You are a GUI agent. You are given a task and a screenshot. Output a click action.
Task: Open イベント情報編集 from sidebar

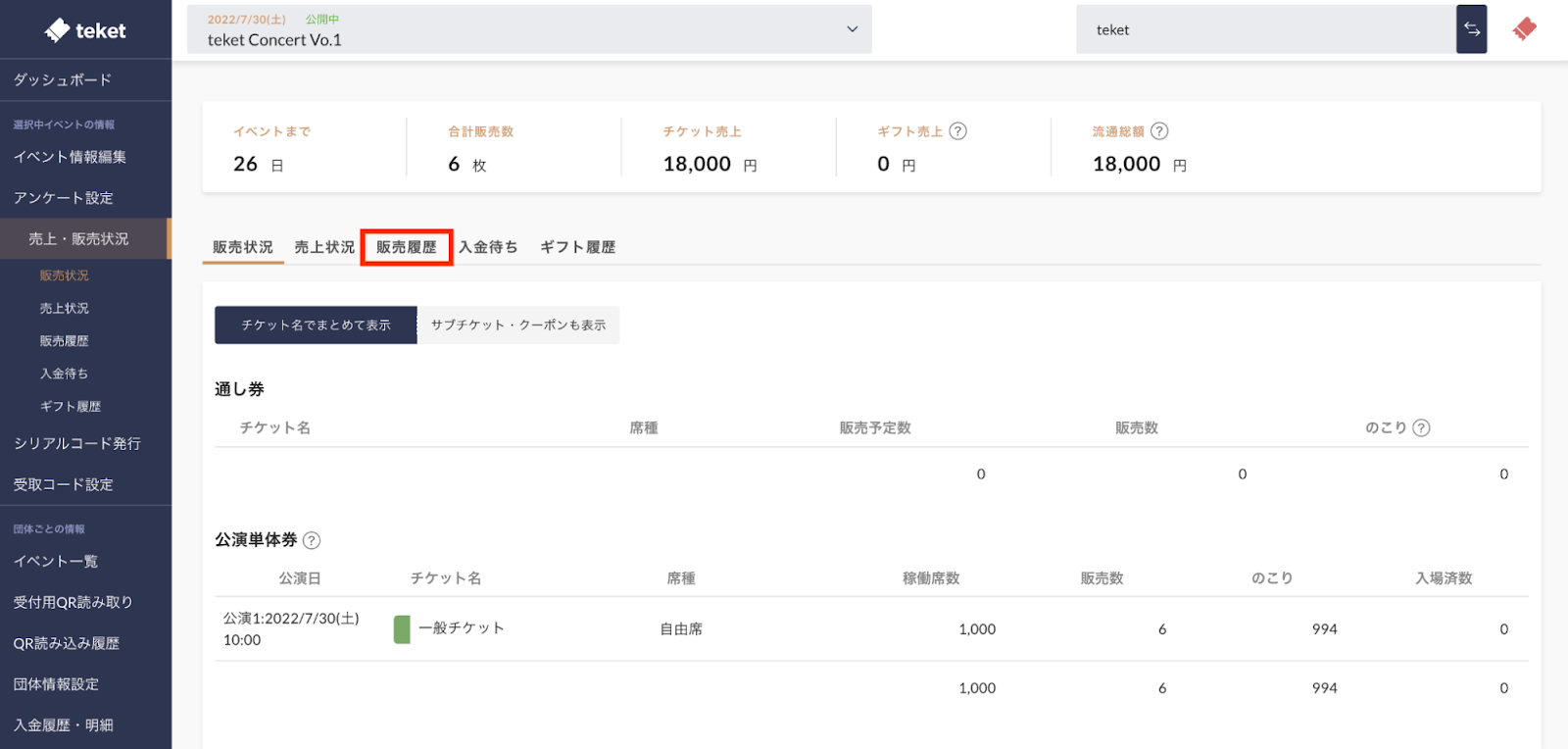(70, 157)
